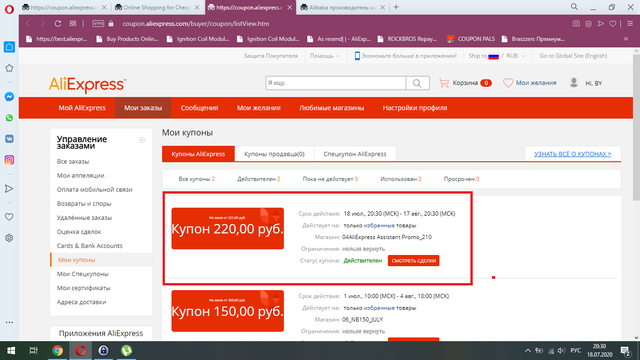Image resolution: width=640 pixels, height=360 pixels.
Task: Open Настройки профиля menu item
Action: [415, 108]
